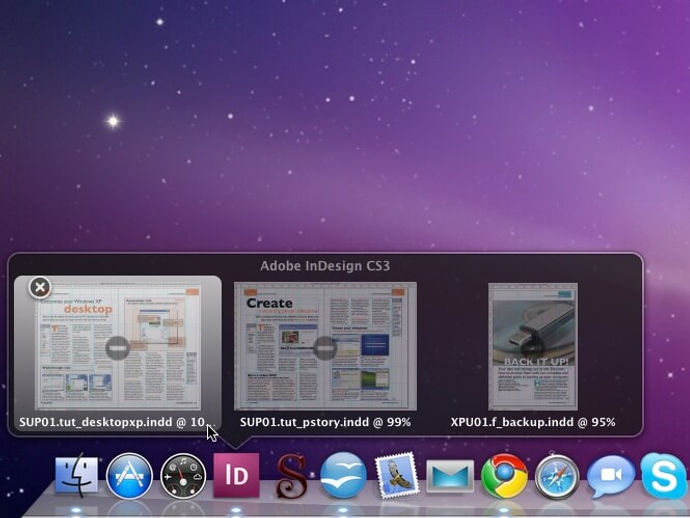Screen dimensions: 690x518
Task: Launch the App Store dock icon
Action: click(129, 476)
